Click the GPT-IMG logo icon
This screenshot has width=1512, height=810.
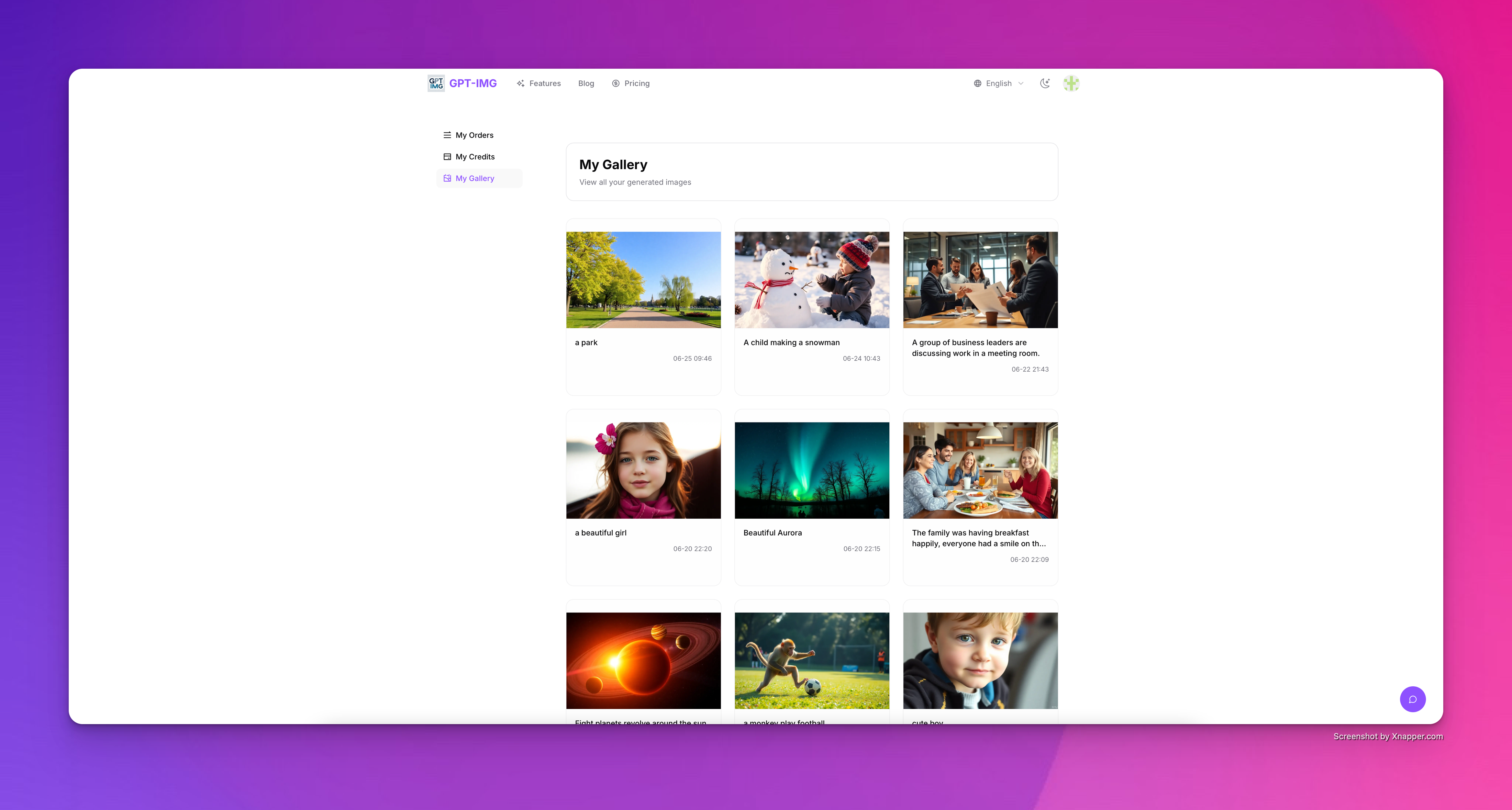(436, 83)
